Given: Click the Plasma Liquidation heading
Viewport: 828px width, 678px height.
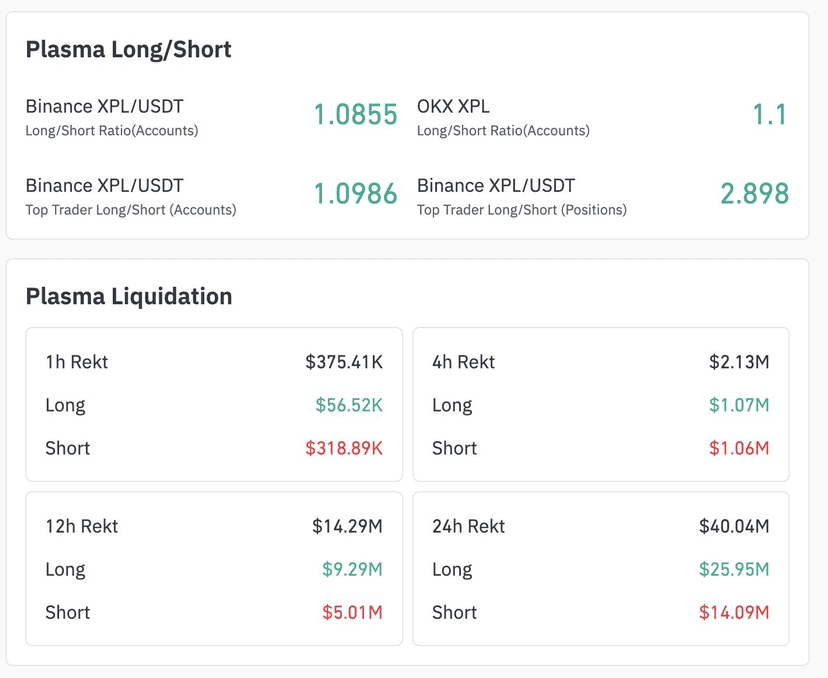Looking at the screenshot, I should pyautogui.click(x=128, y=296).
